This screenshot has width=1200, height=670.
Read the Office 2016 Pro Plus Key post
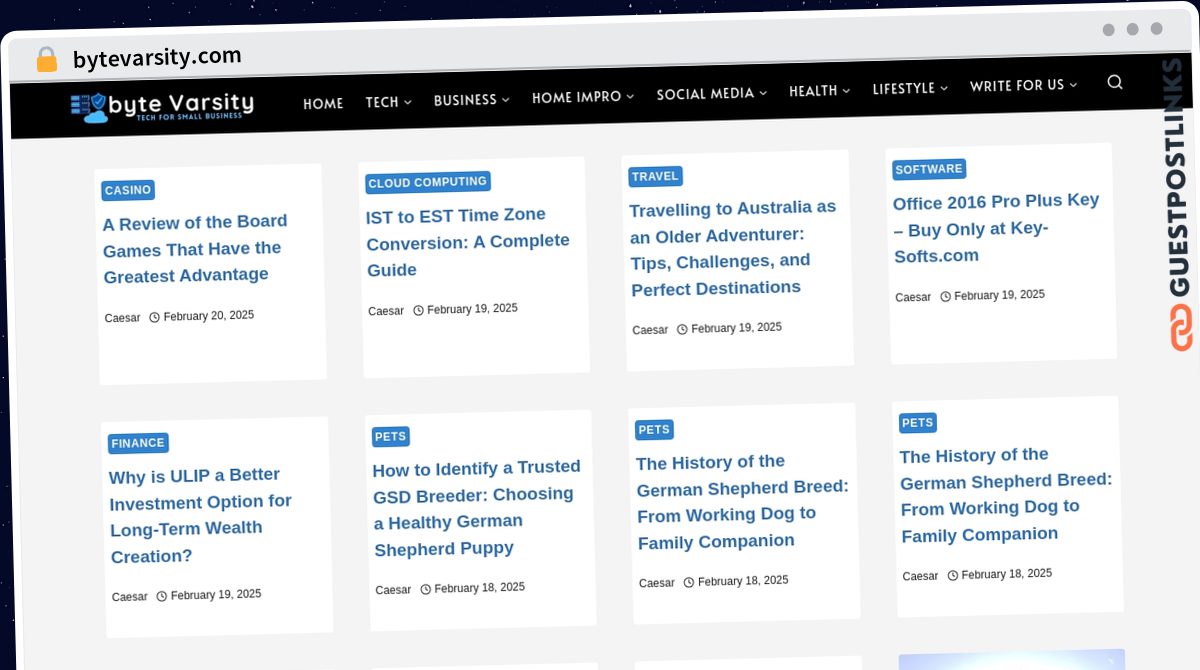pyautogui.click(x=996, y=228)
